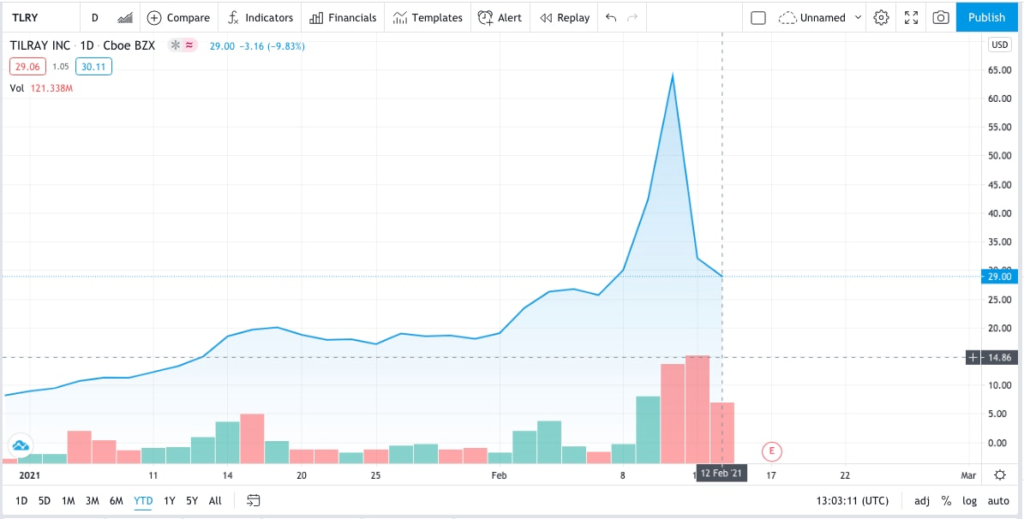
Task: Click the red 29.06 sell price box
Action: click(x=27, y=67)
